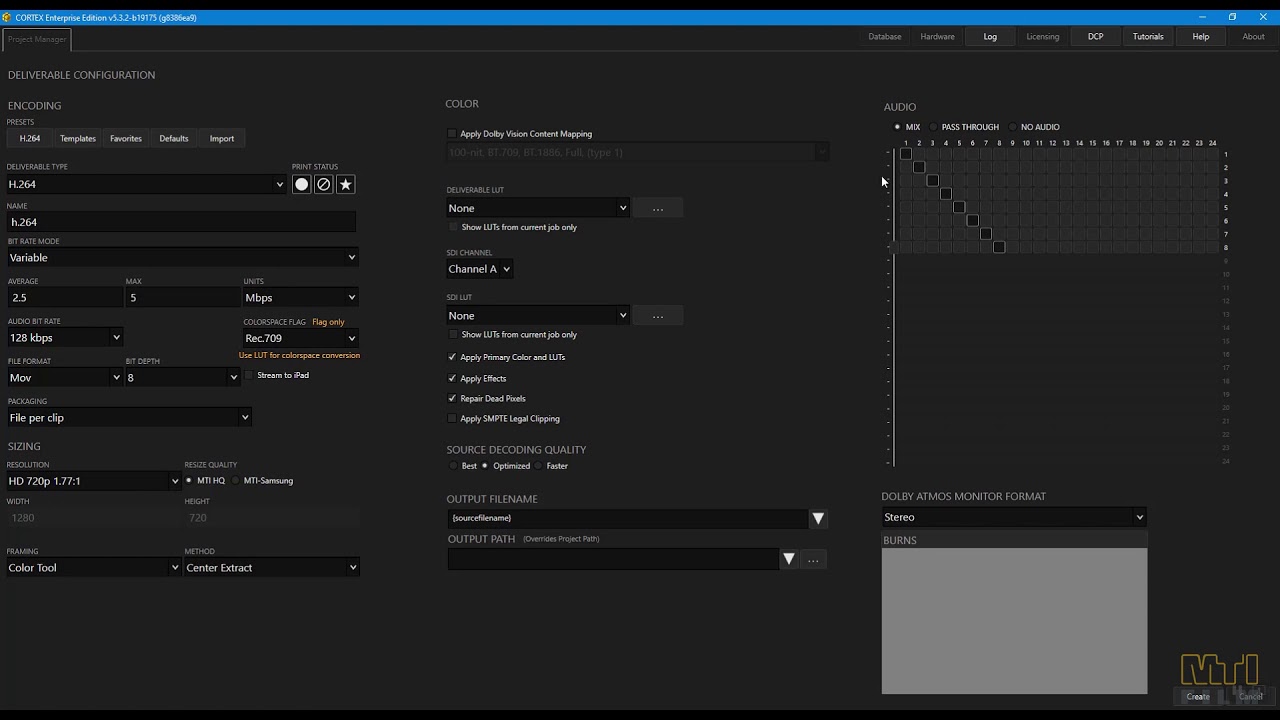Viewport: 1280px width, 720px height.
Task: Select the PASS THROUGH audio mode
Action: pos(934,127)
